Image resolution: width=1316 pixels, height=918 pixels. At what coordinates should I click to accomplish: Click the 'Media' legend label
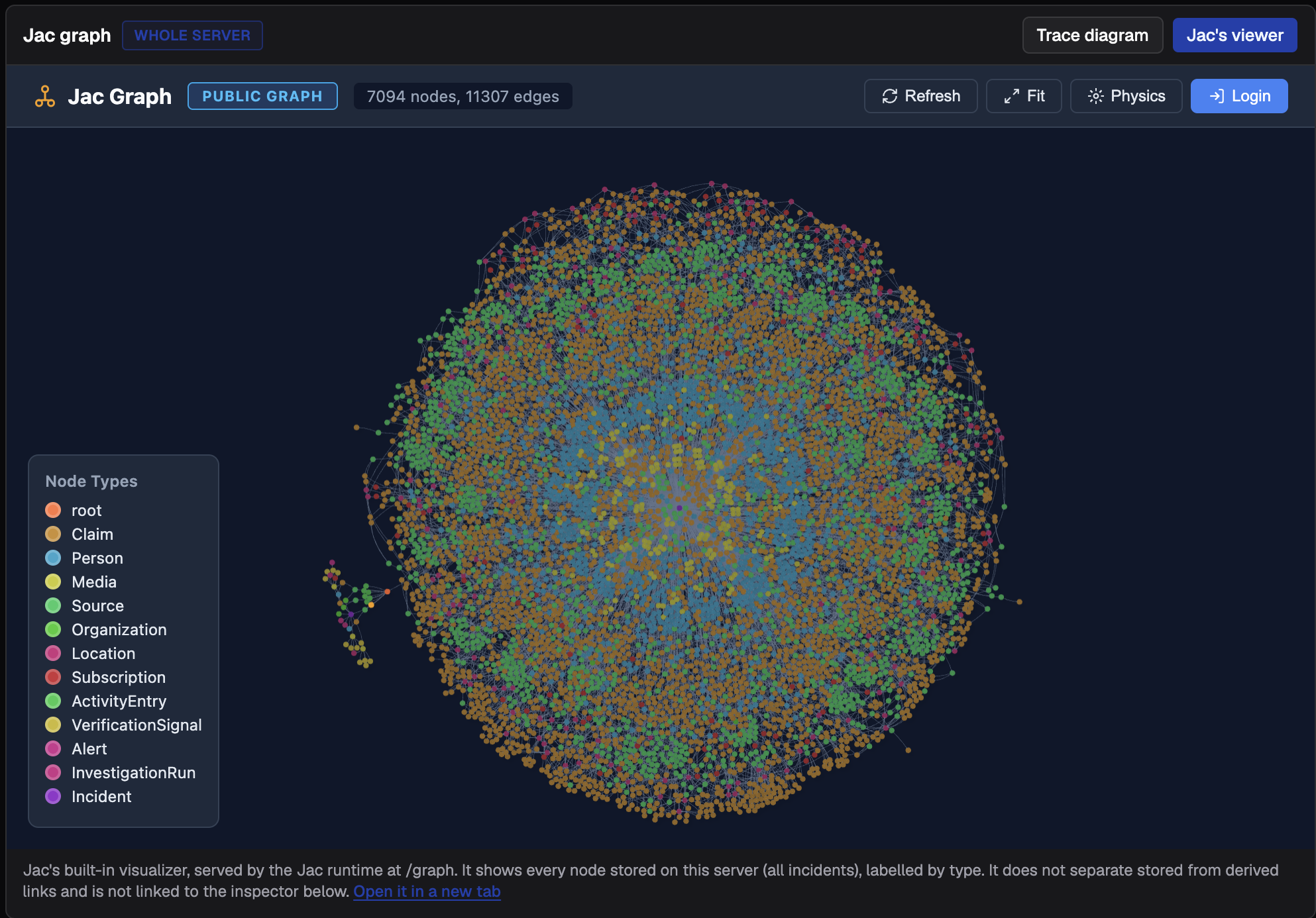tap(94, 582)
